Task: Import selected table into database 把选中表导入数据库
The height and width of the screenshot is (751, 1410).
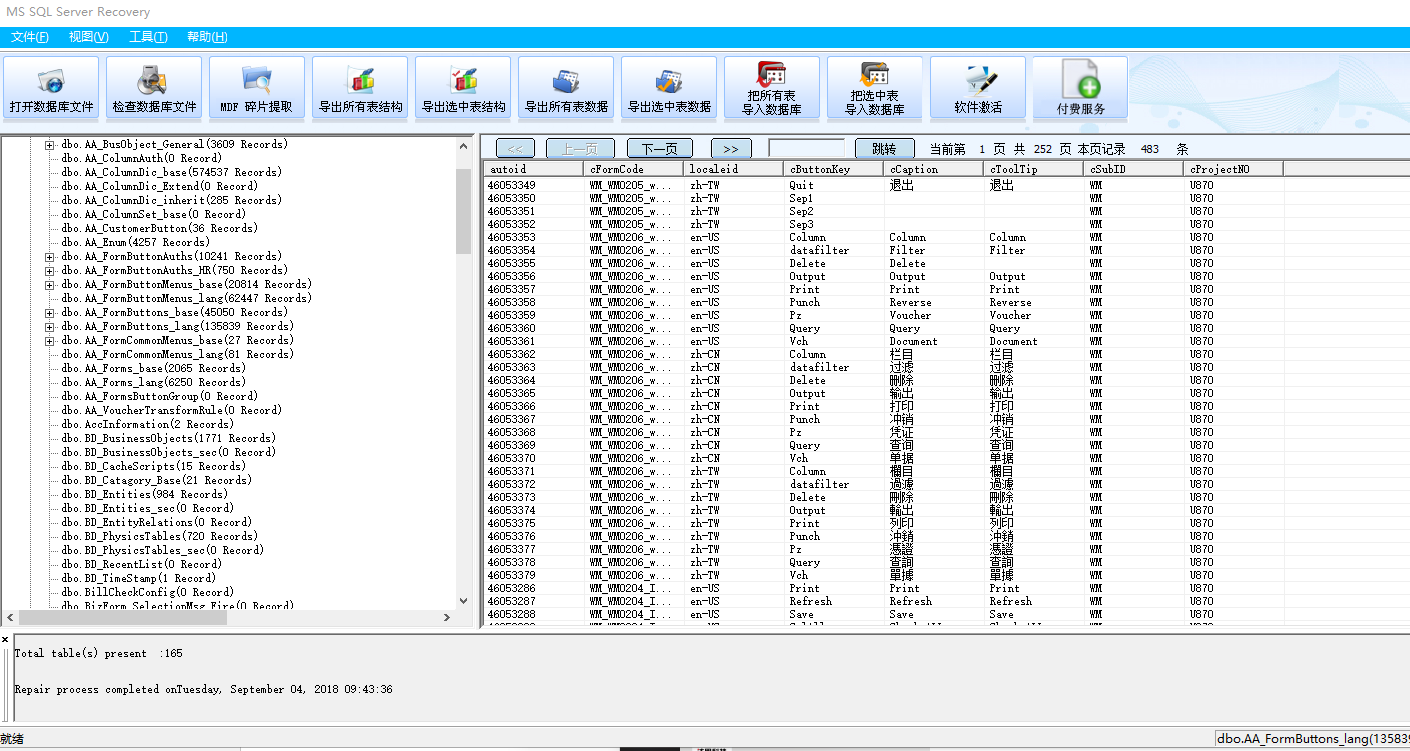Action: (875, 88)
